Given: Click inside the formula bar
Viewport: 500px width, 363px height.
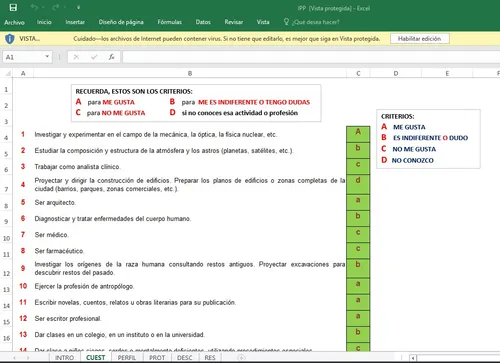Looking at the screenshot, I should pos(311,57).
